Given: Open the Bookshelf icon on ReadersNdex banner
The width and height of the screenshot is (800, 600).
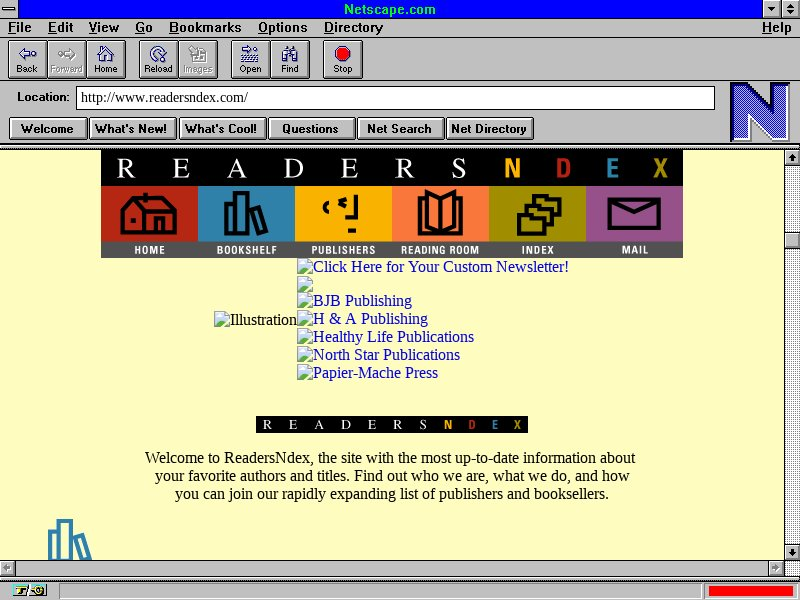Looking at the screenshot, I should (x=246, y=214).
